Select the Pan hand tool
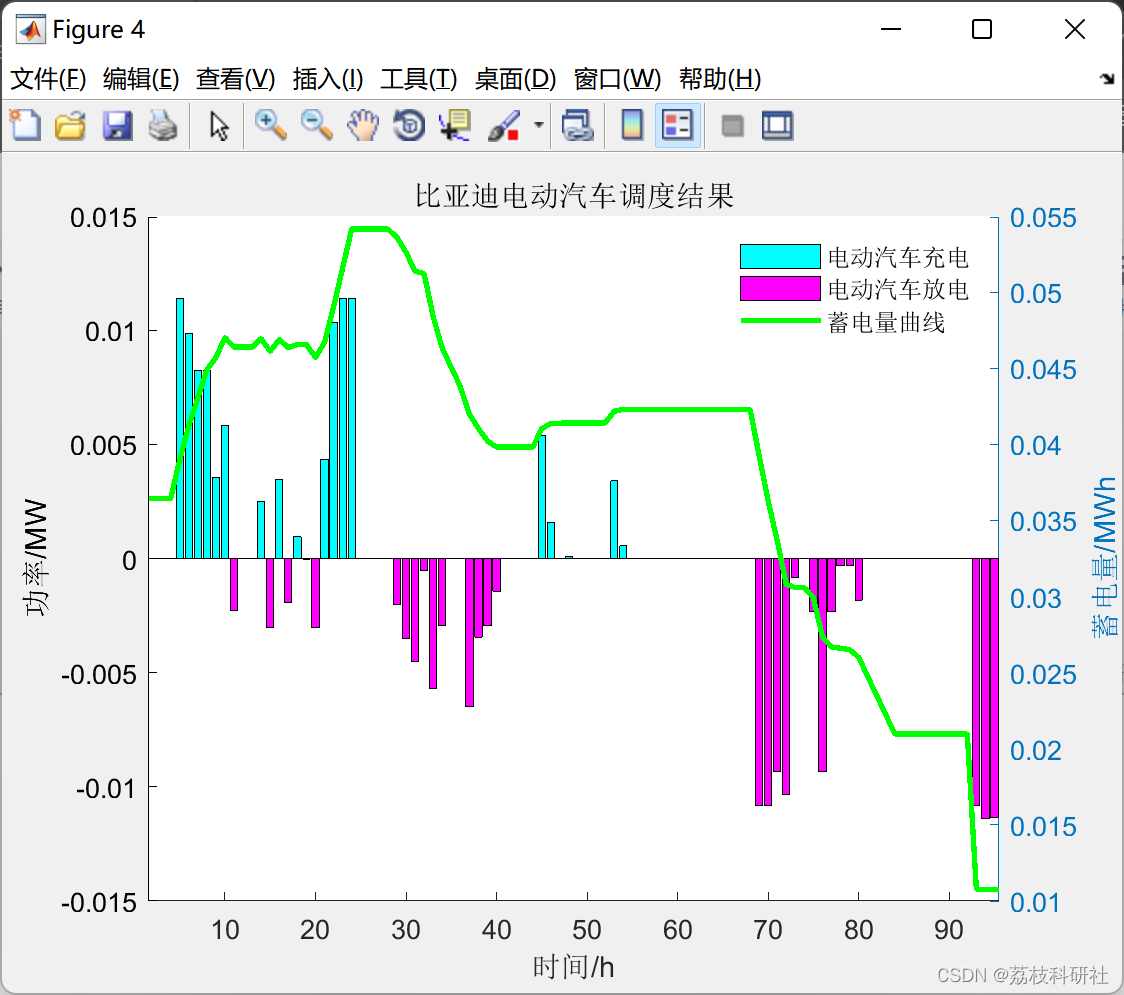This screenshot has width=1124, height=995. (x=363, y=125)
